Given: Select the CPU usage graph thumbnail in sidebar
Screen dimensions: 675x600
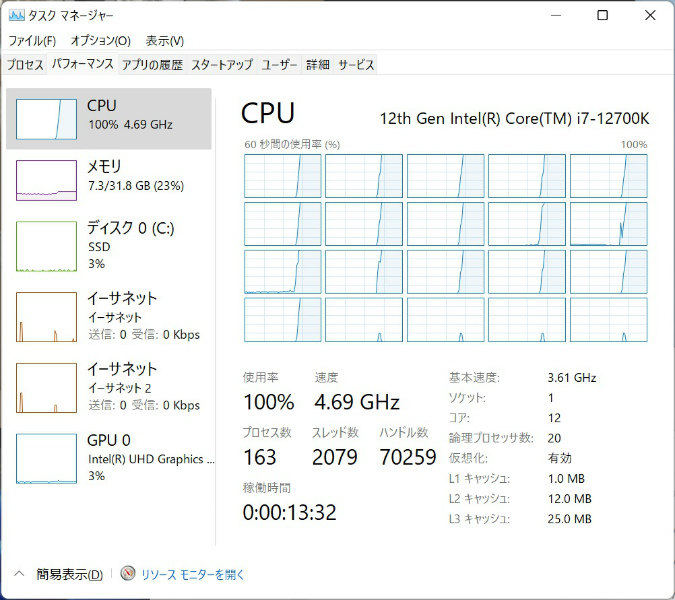Looking at the screenshot, I should tap(46, 118).
